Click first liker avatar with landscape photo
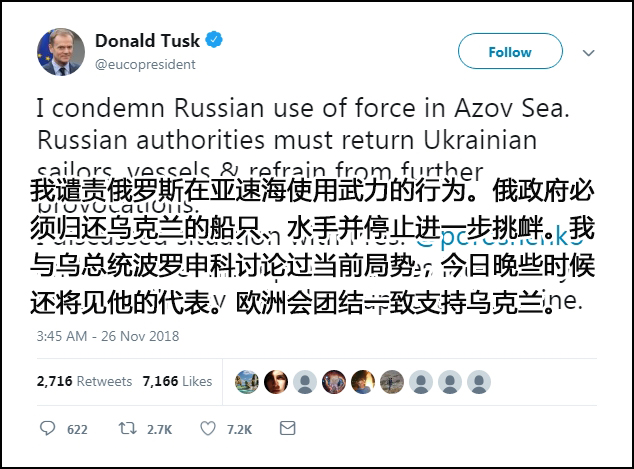Viewport: 634px width, 469px height. pyautogui.click(x=246, y=381)
